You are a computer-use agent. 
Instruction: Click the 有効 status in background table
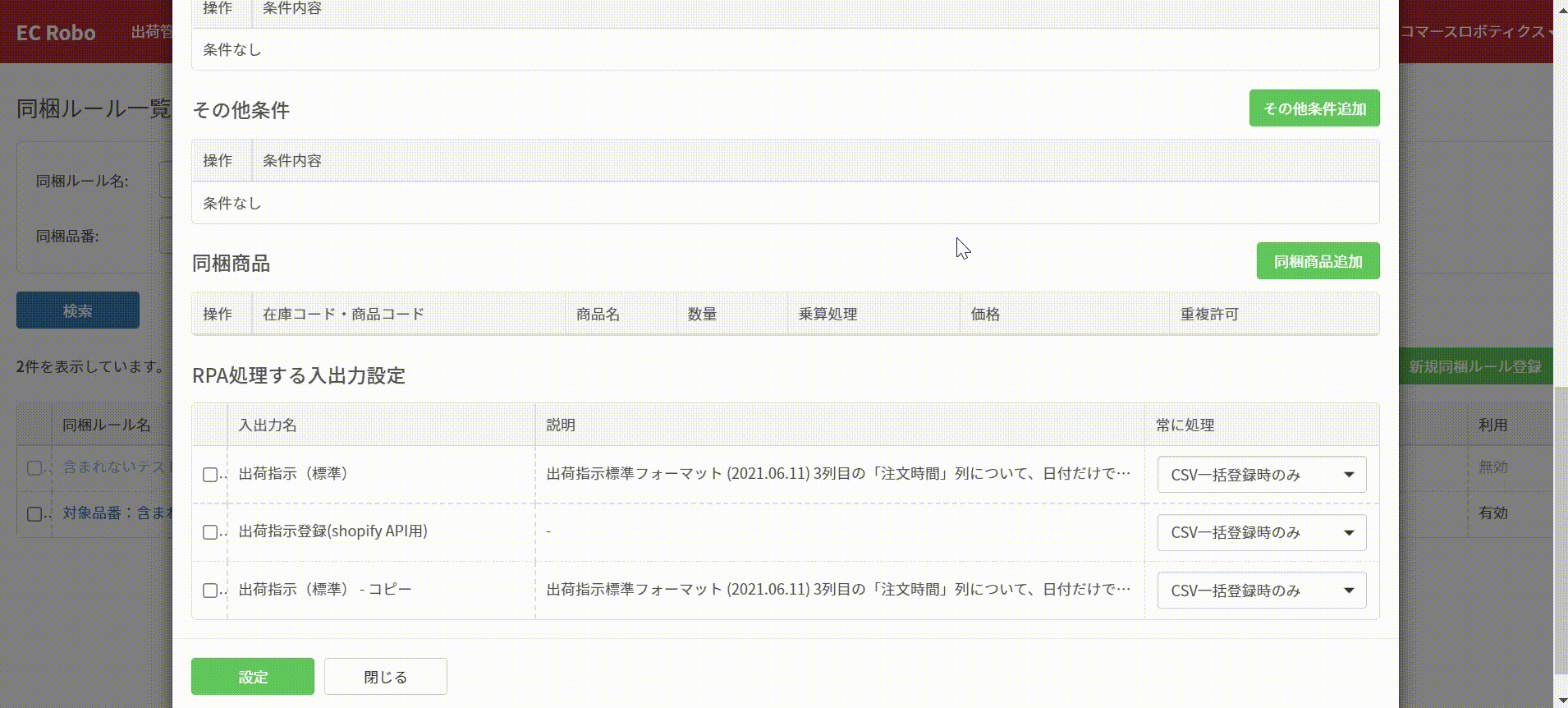[x=1493, y=513]
